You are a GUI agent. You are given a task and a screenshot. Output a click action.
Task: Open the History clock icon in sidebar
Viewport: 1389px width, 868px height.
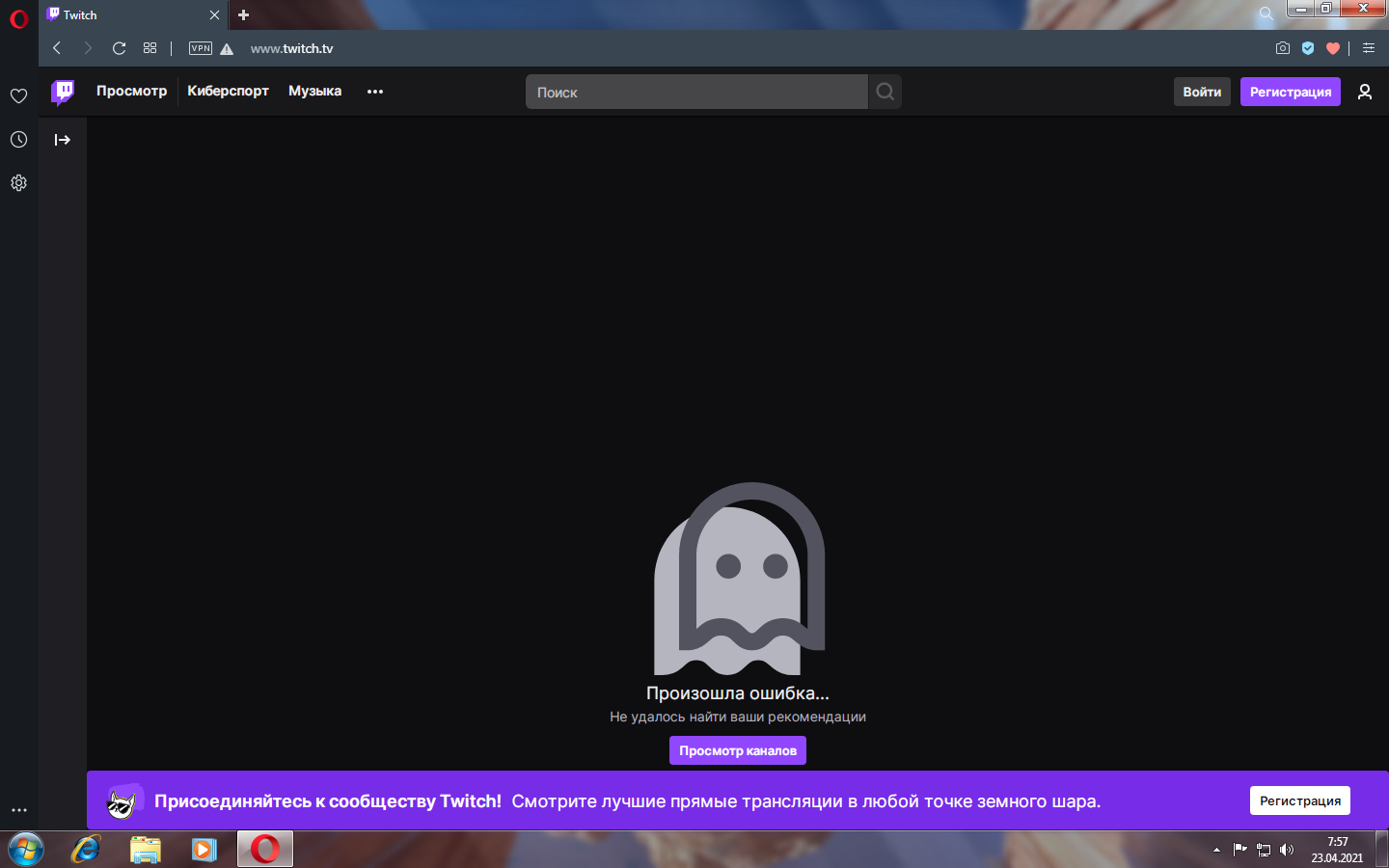pos(18,140)
